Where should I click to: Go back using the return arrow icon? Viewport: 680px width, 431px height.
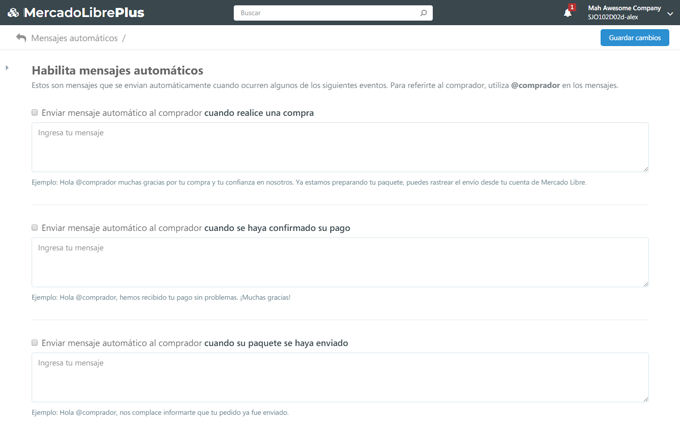[21, 38]
